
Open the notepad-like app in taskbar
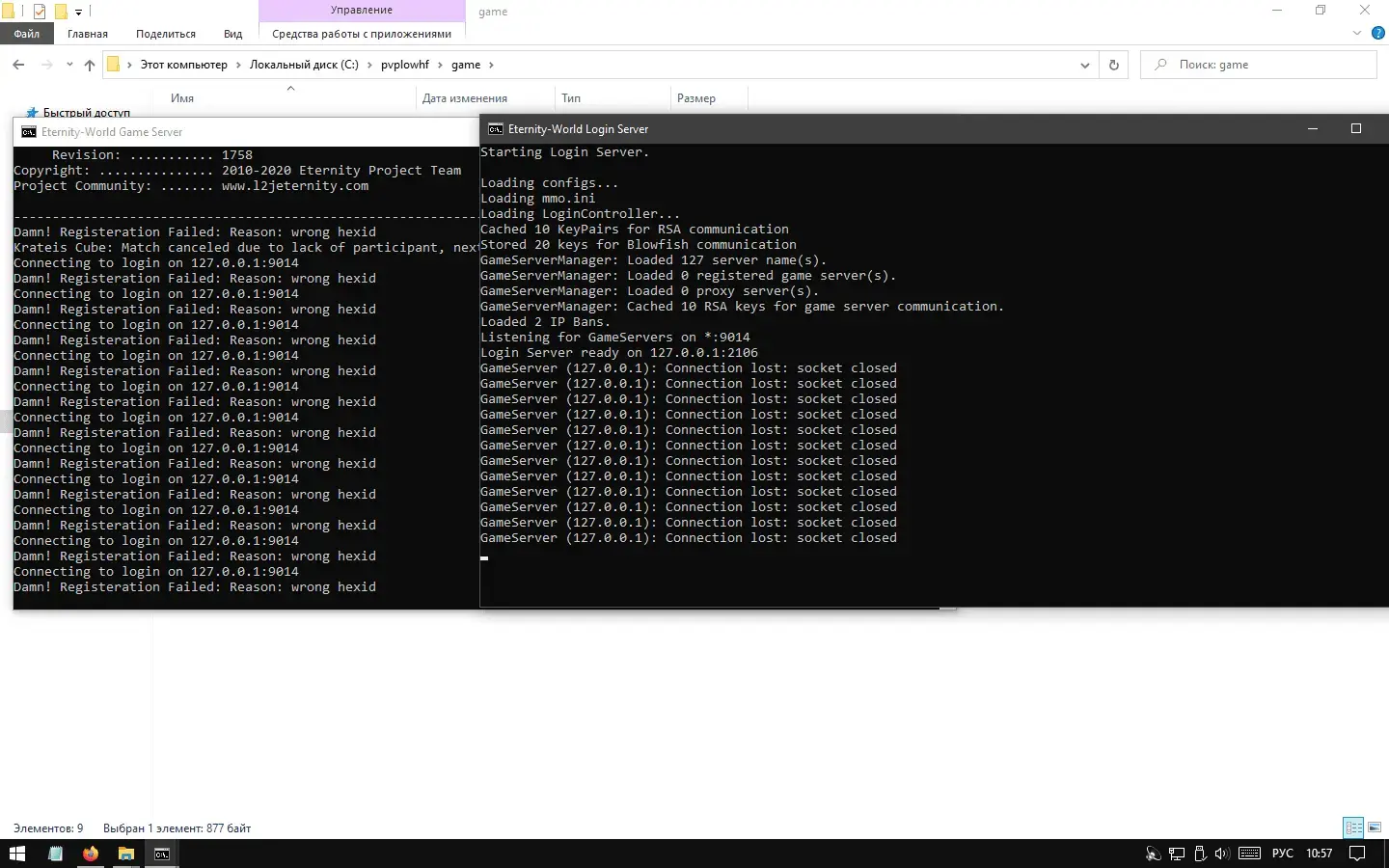click(55, 854)
